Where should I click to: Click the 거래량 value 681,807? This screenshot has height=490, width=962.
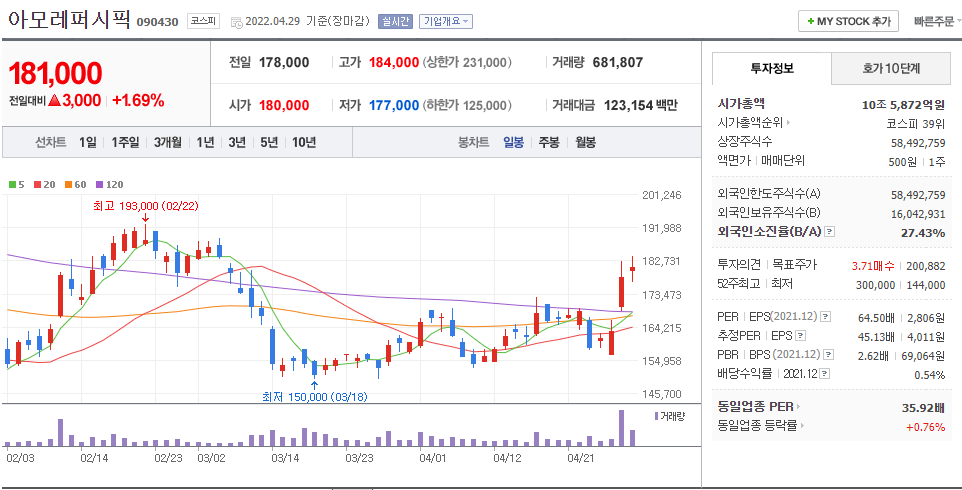[618, 62]
